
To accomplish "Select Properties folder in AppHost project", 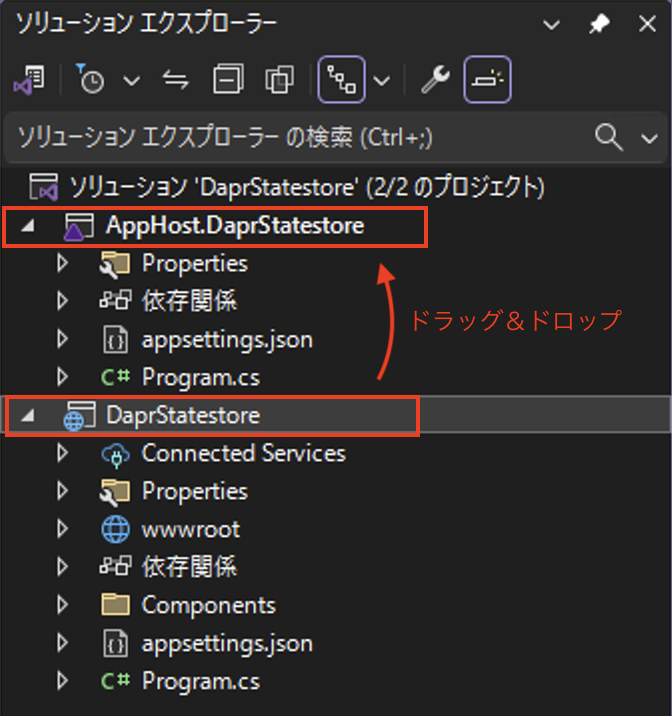I will 195,263.
